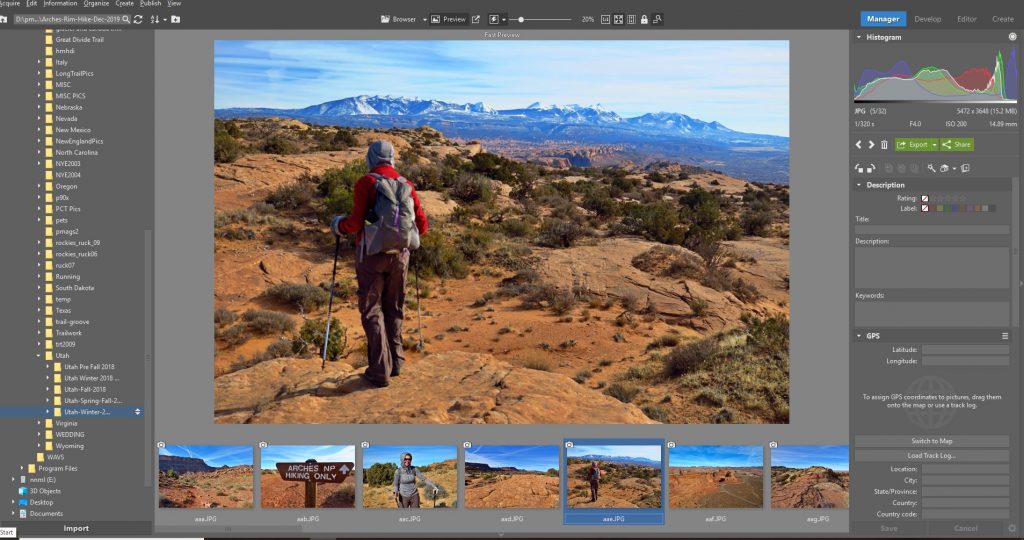Click the search magnifier in path bar

[124, 19]
